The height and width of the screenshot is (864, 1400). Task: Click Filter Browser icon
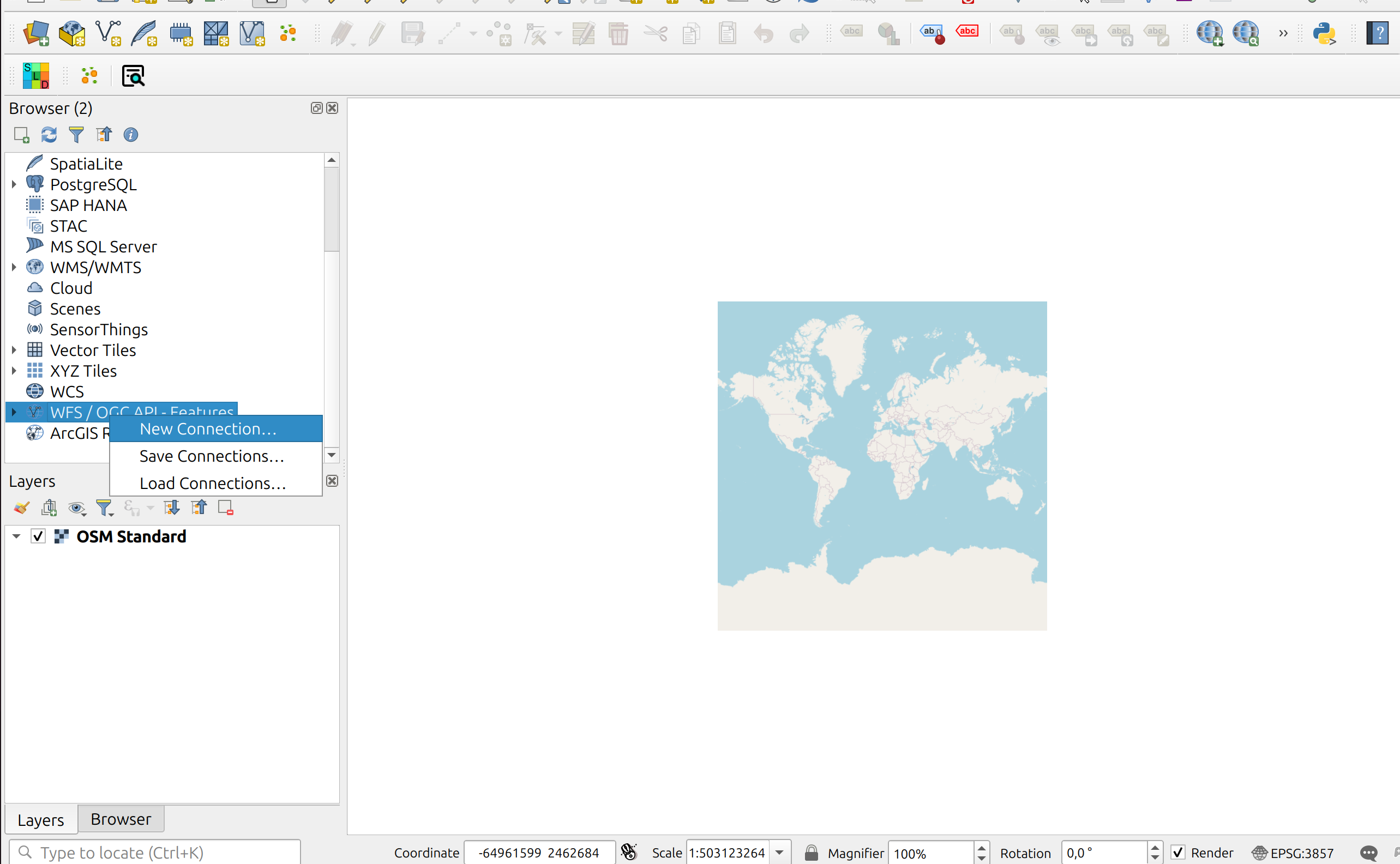click(76, 135)
